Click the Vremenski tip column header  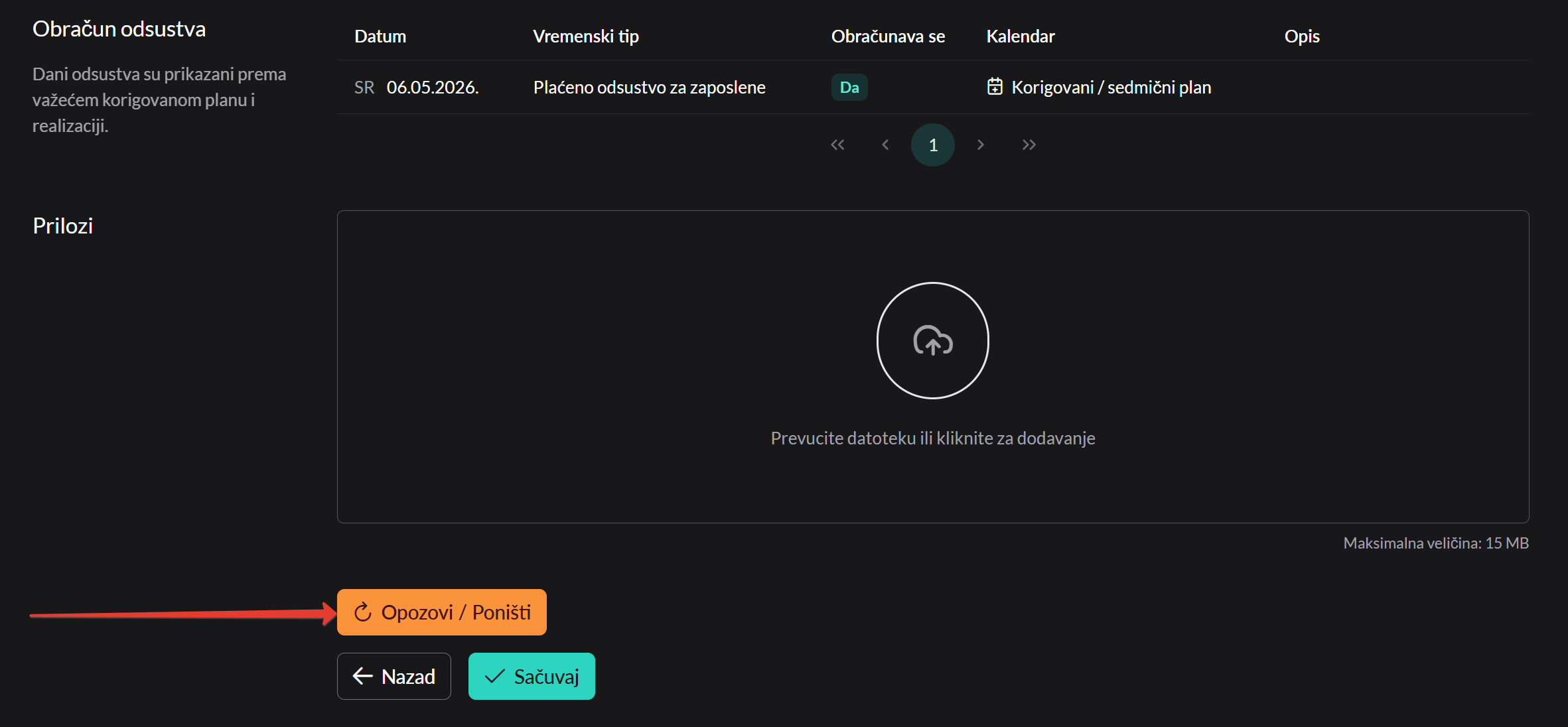pyautogui.click(x=585, y=36)
